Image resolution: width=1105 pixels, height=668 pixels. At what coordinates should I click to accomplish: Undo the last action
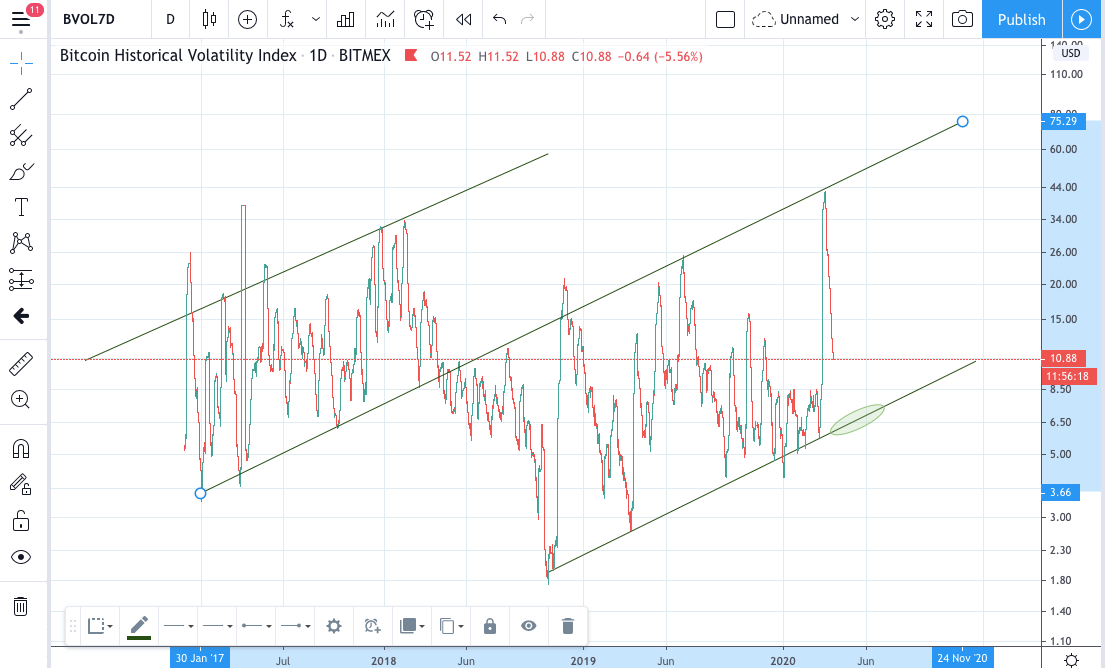pyautogui.click(x=500, y=20)
